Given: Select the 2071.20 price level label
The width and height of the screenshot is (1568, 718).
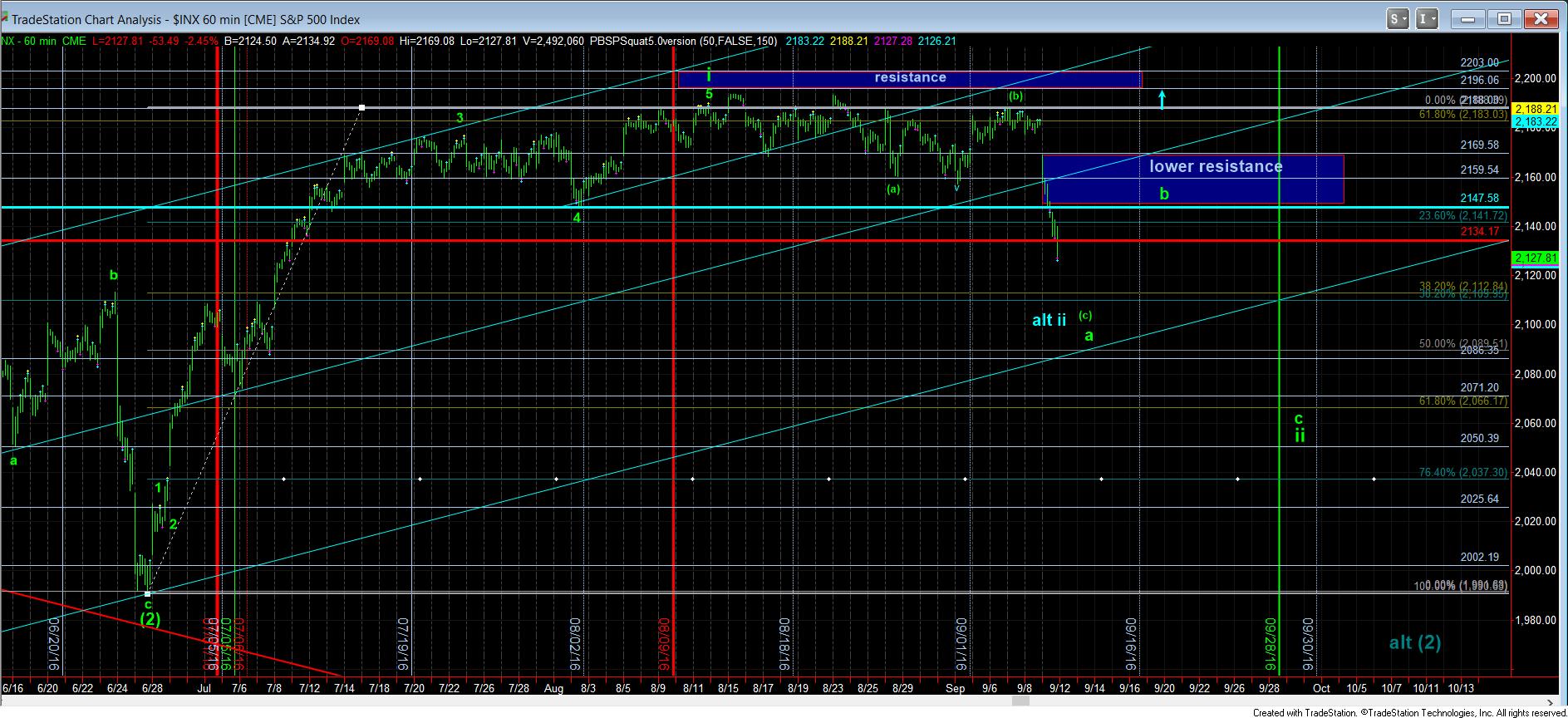Looking at the screenshot, I should click(x=1480, y=388).
